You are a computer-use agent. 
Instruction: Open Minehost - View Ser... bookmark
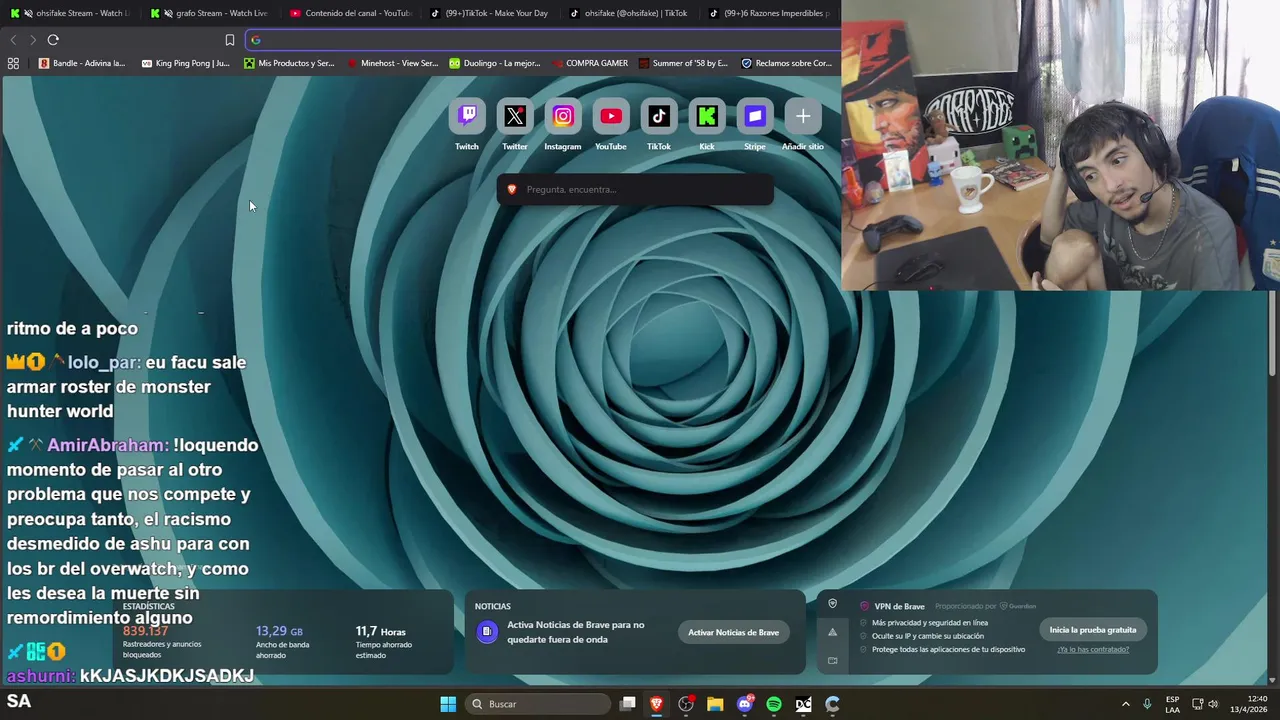(392, 63)
